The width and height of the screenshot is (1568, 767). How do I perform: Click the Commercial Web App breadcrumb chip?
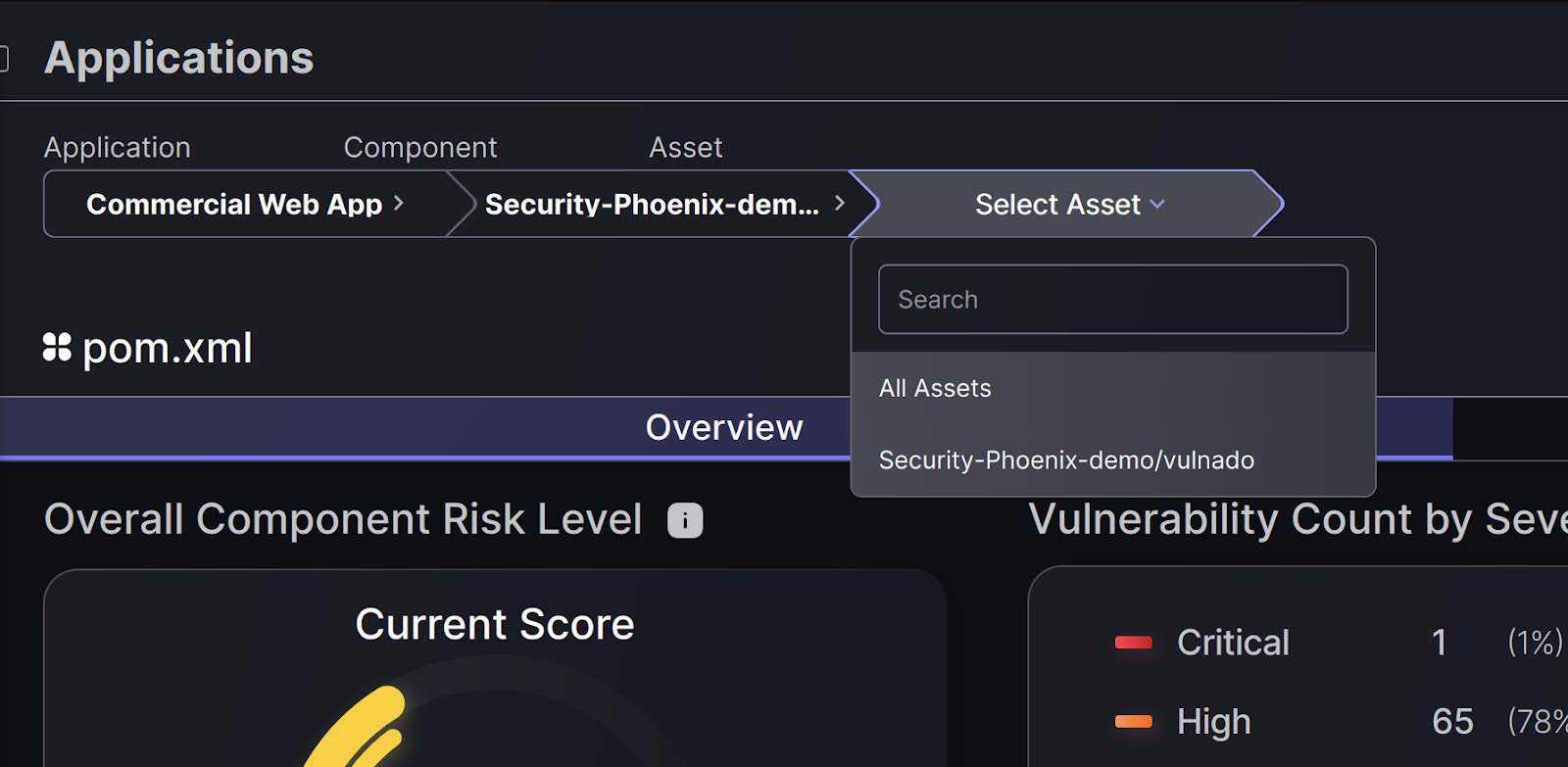tap(235, 204)
